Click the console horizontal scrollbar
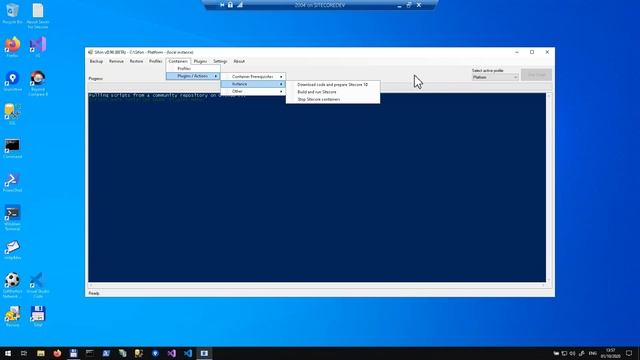This screenshot has height=360, width=640. [x=317, y=285]
